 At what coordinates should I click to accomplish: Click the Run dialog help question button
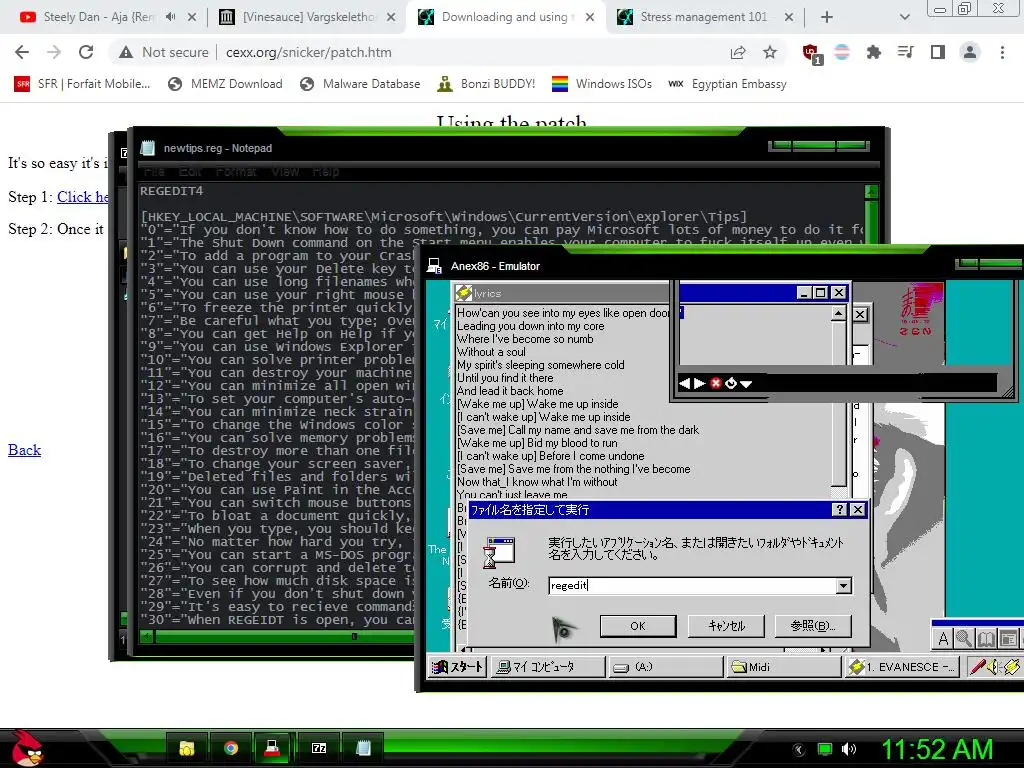point(840,509)
